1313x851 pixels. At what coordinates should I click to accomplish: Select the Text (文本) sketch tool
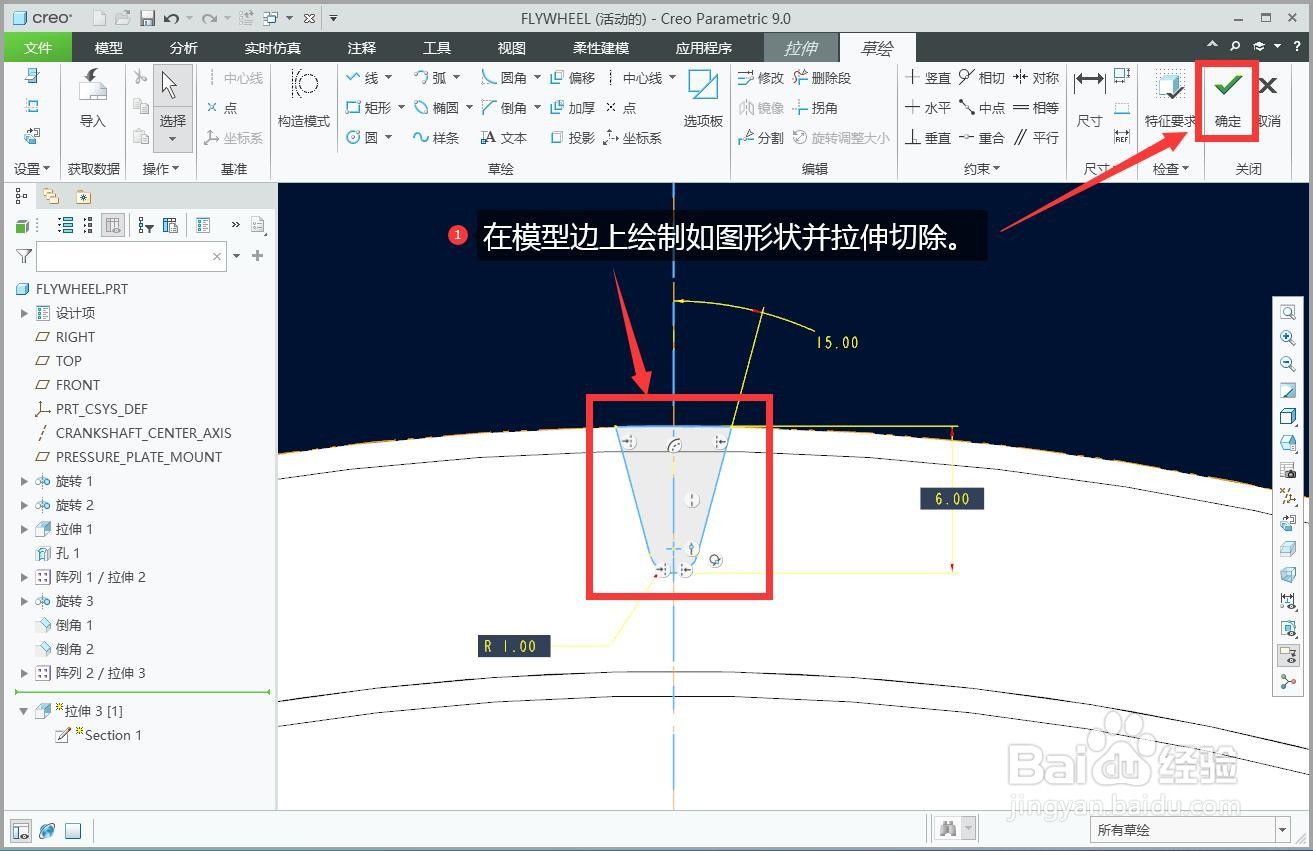click(x=504, y=138)
